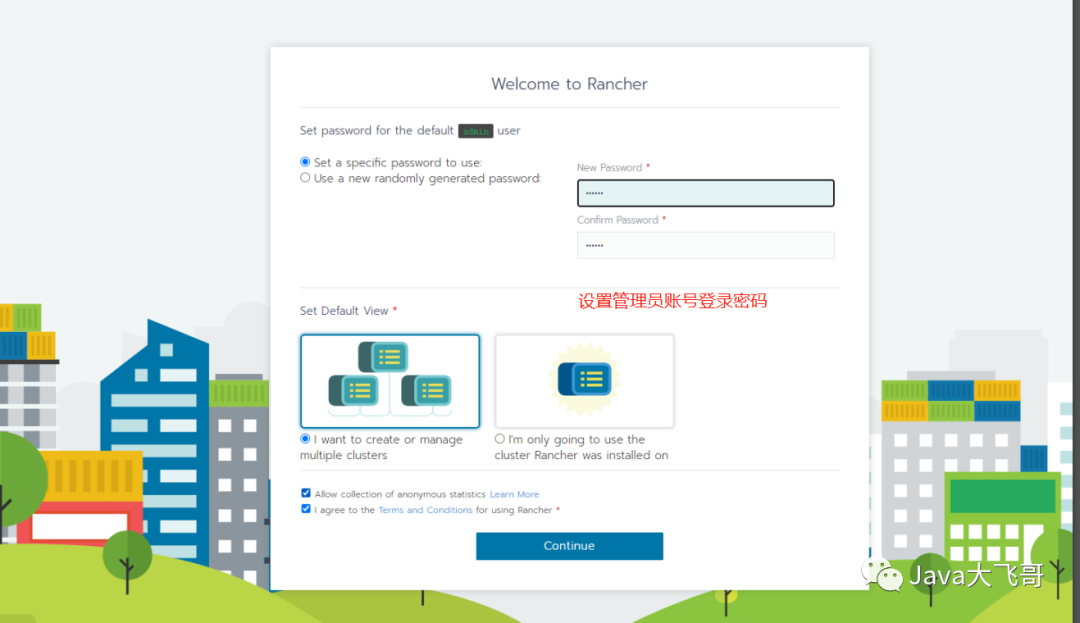The image size is (1080, 623).
Task: Click the Continue button
Action: pos(569,546)
